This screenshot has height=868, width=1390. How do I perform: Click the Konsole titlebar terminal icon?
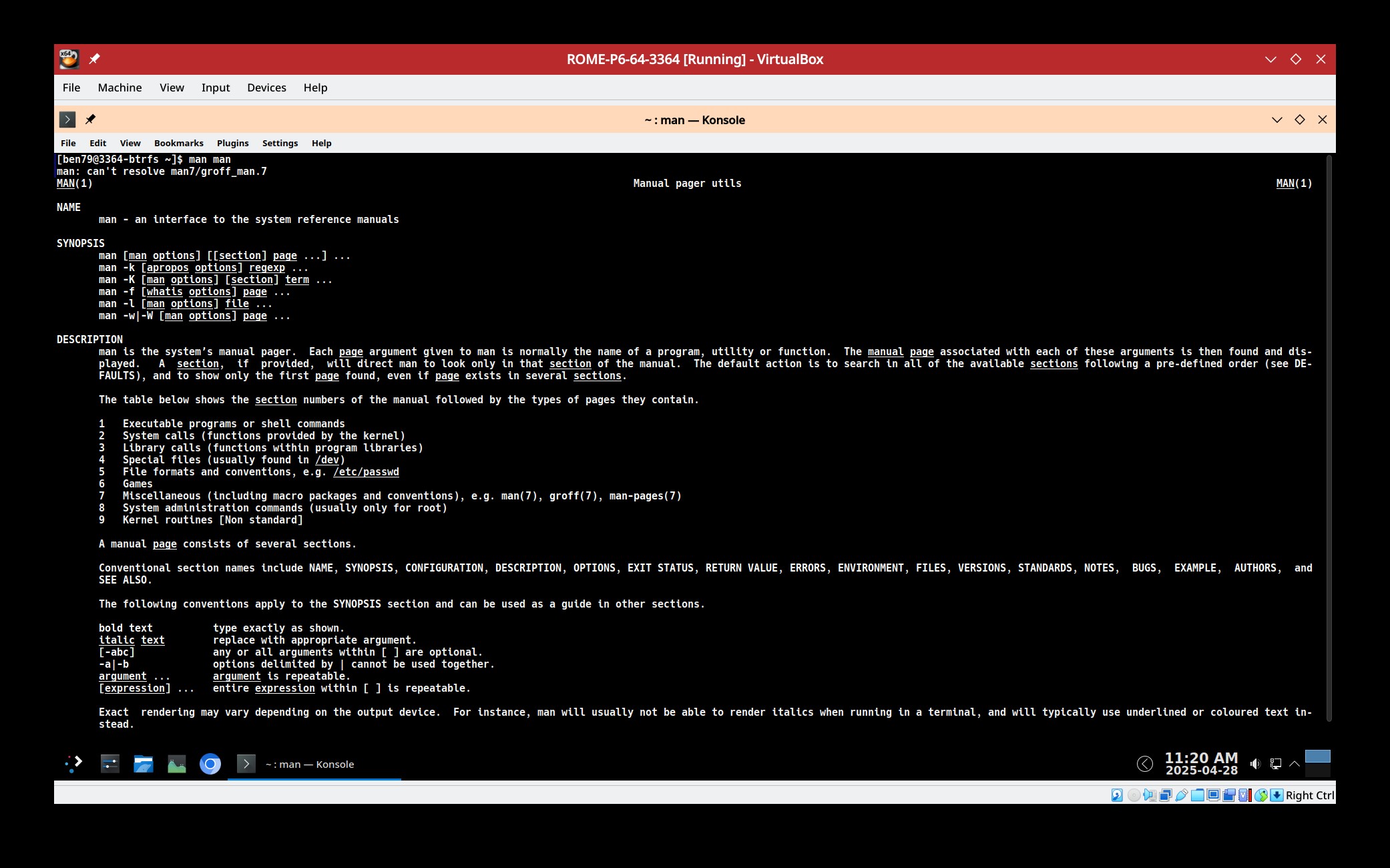click(67, 120)
